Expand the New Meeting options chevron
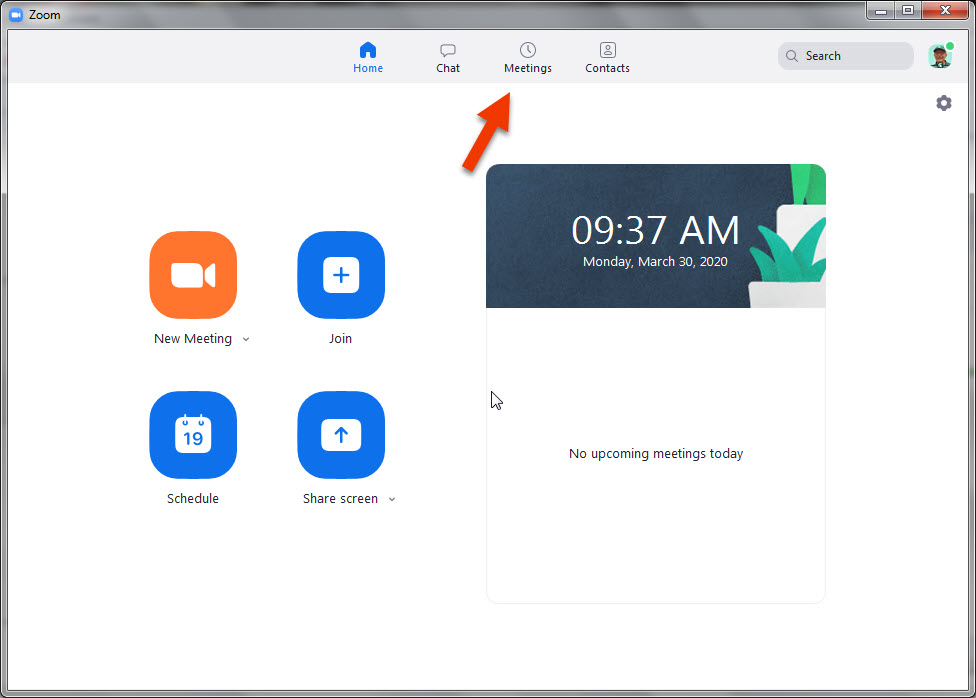976x698 pixels. [246, 339]
